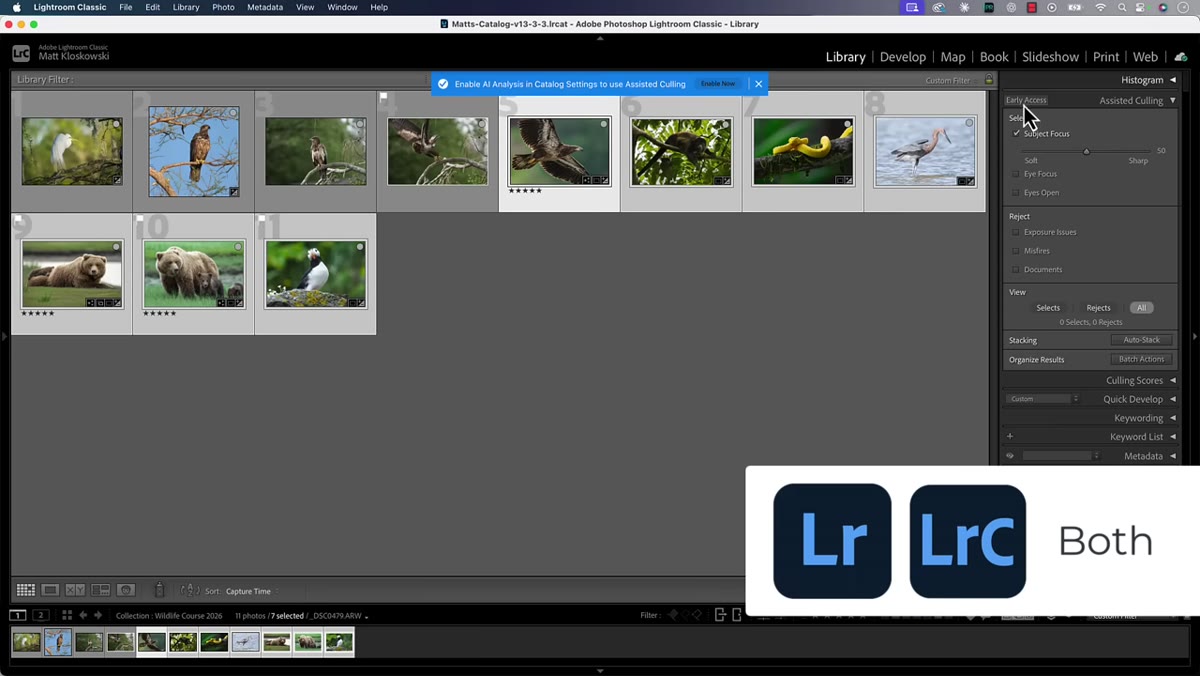Select the yellow snake photo thumbnail in grid

tap(803, 151)
